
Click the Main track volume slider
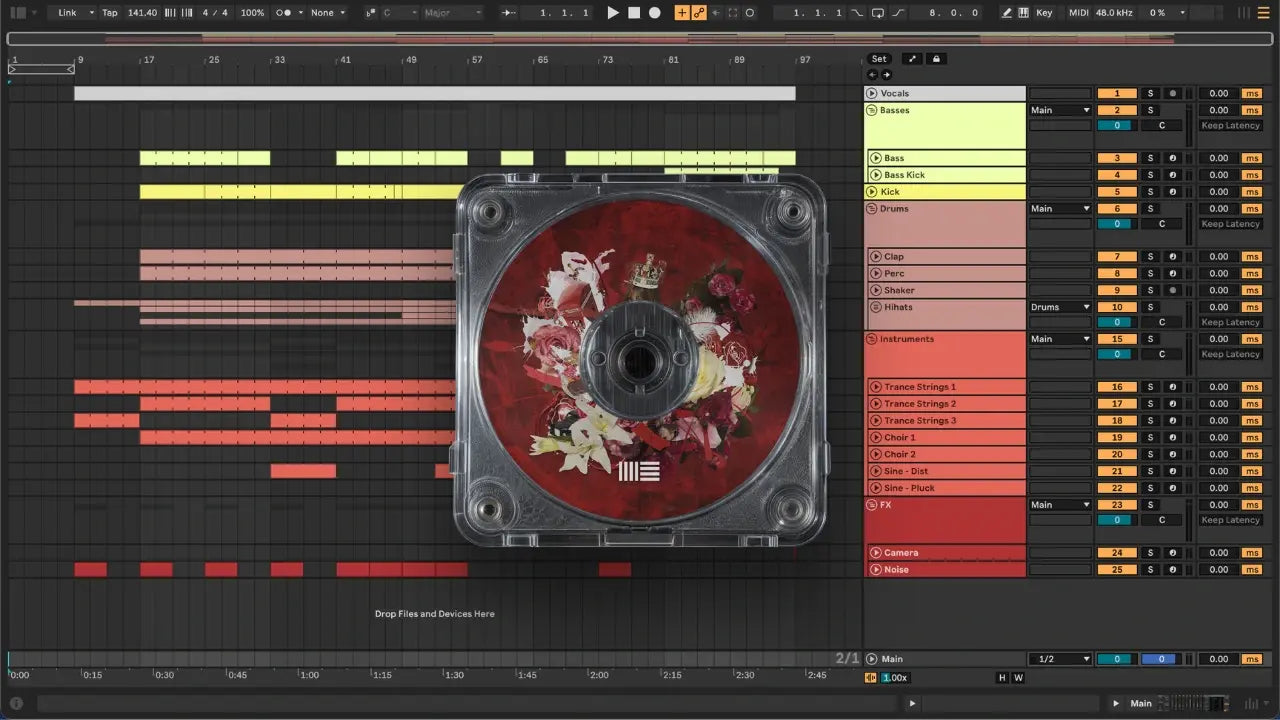coord(1117,659)
